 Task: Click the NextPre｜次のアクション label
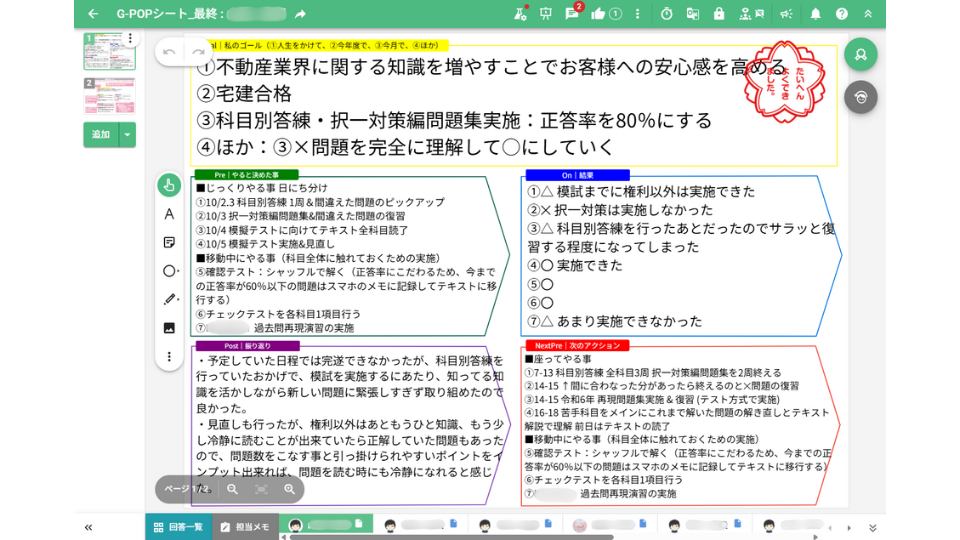pyautogui.click(x=577, y=346)
